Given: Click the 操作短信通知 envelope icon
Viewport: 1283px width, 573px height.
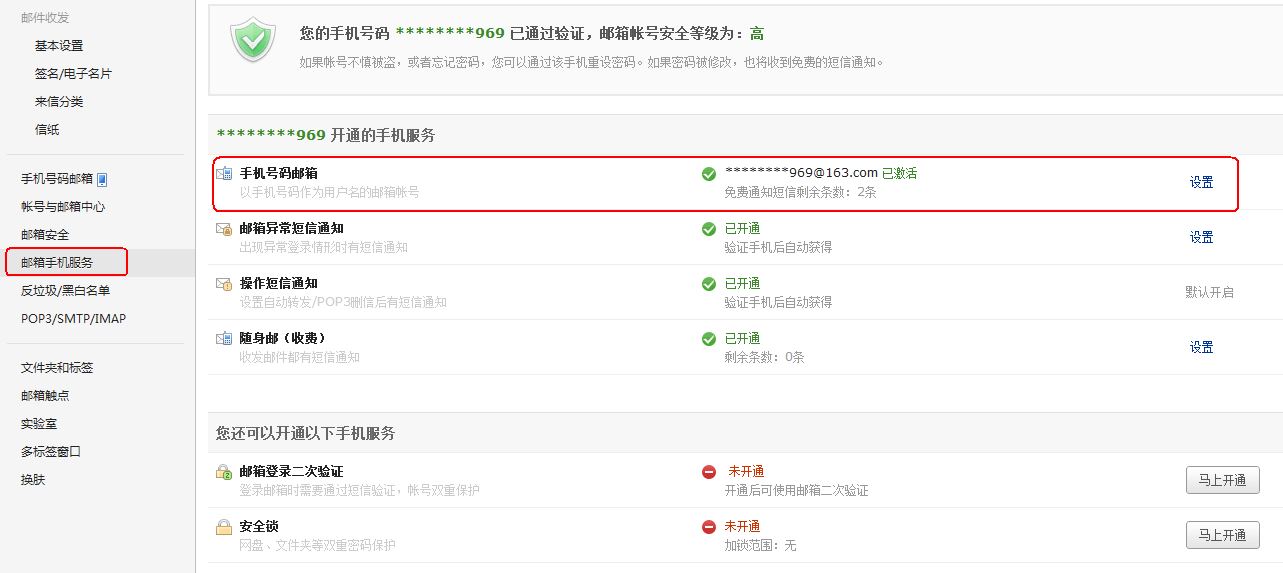Looking at the screenshot, I should point(224,284).
